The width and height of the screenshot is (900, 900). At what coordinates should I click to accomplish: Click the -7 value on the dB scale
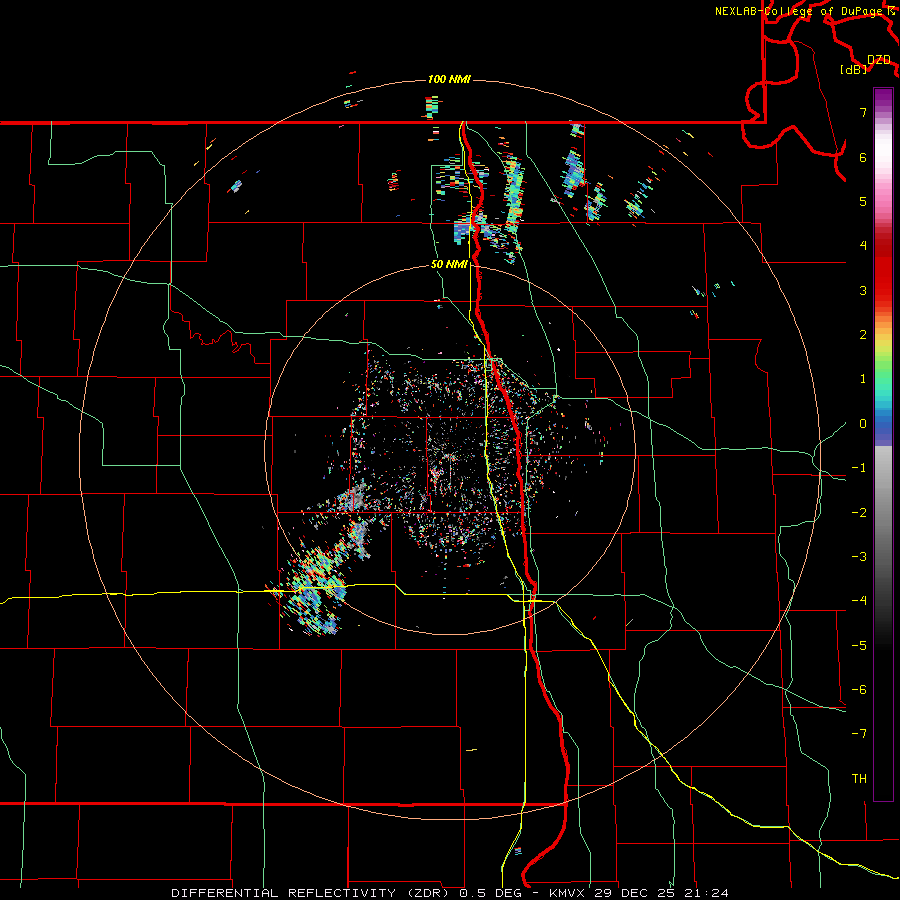point(859,734)
